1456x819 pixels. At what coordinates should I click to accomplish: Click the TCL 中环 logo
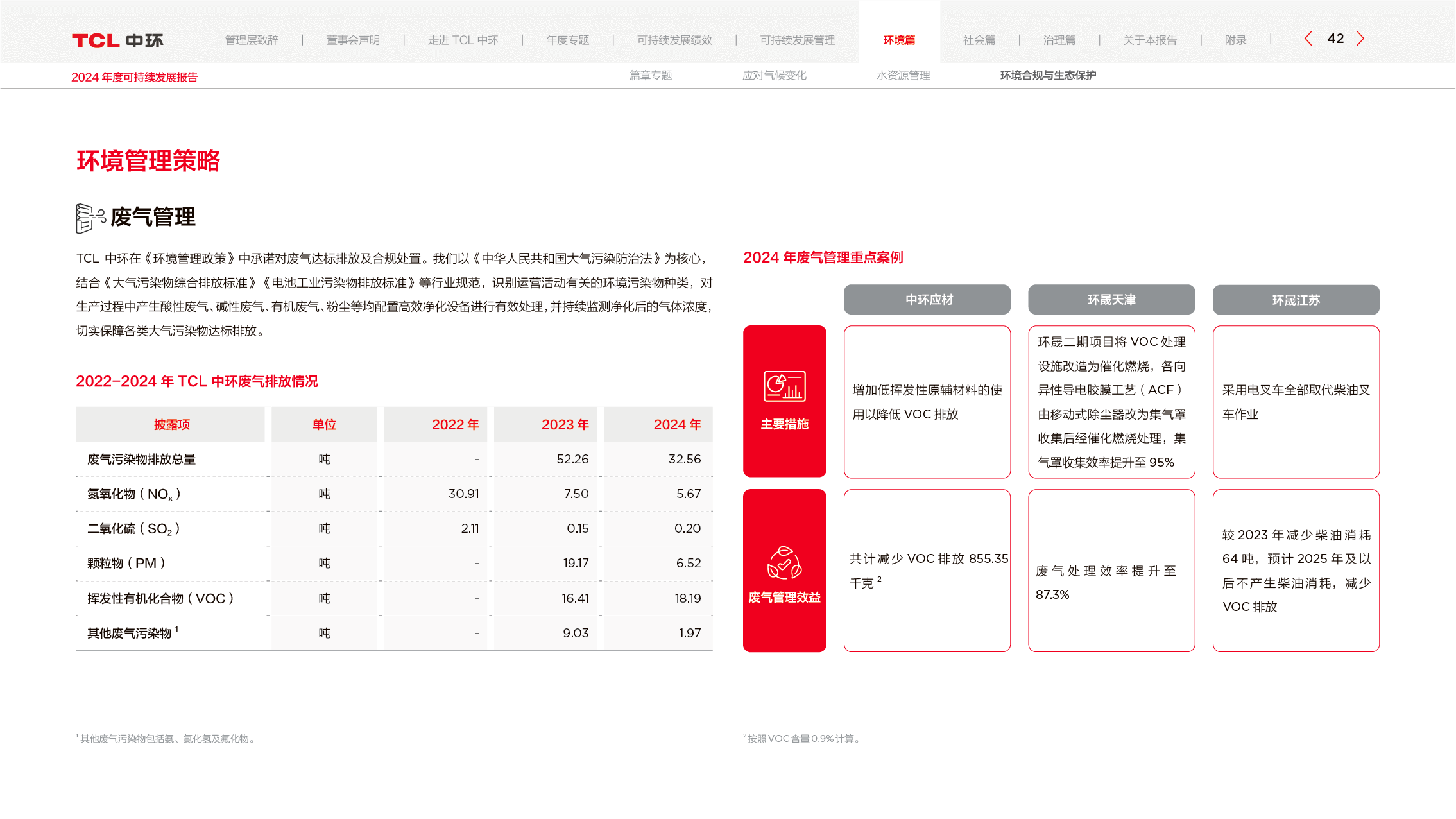click(117, 40)
